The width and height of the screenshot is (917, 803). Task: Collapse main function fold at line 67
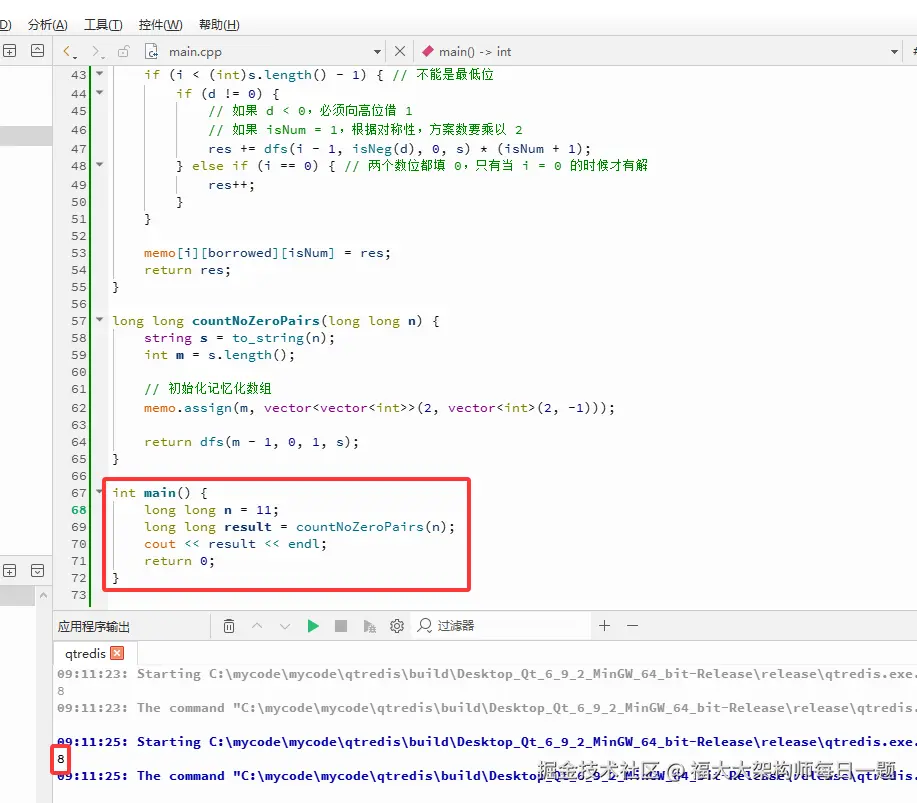[99, 491]
